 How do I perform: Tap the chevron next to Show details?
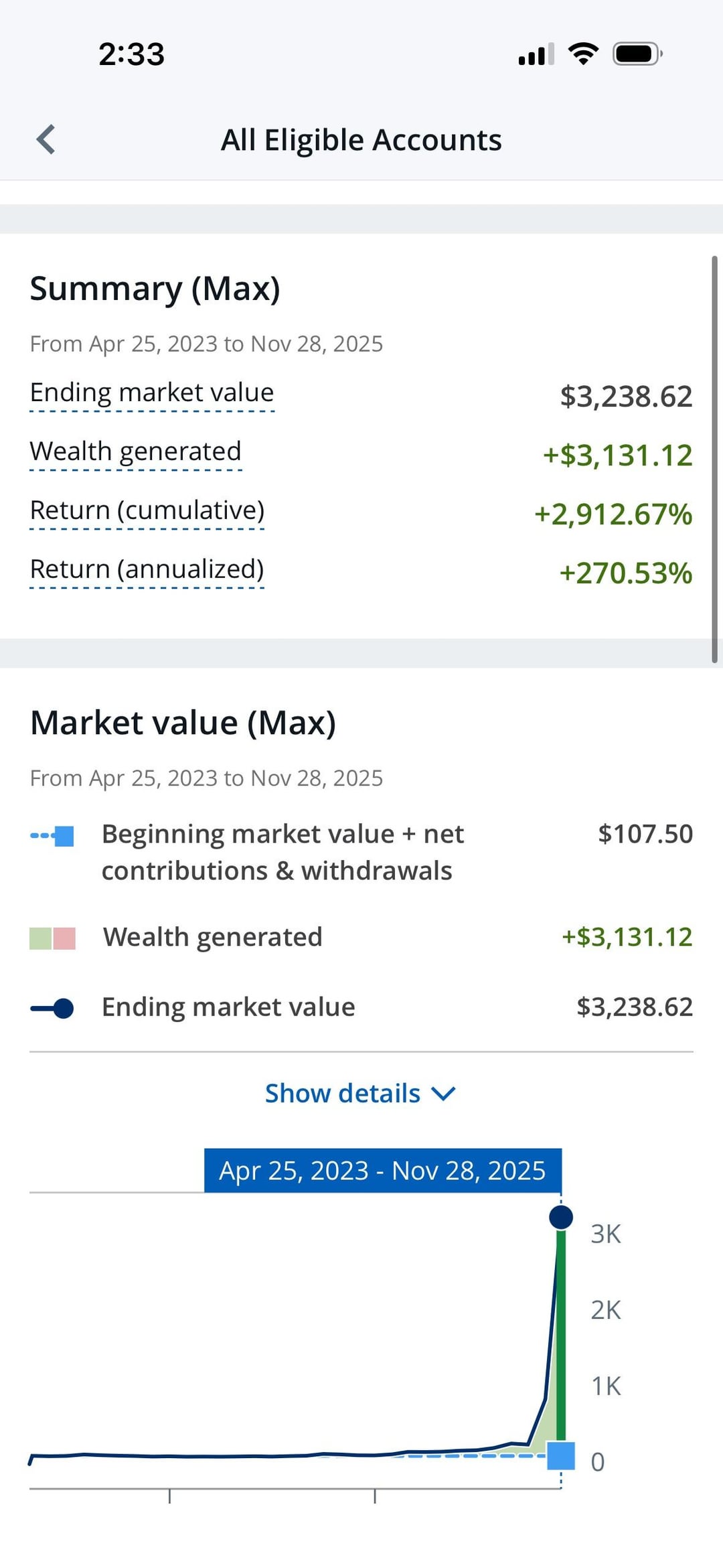[x=443, y=1094]
